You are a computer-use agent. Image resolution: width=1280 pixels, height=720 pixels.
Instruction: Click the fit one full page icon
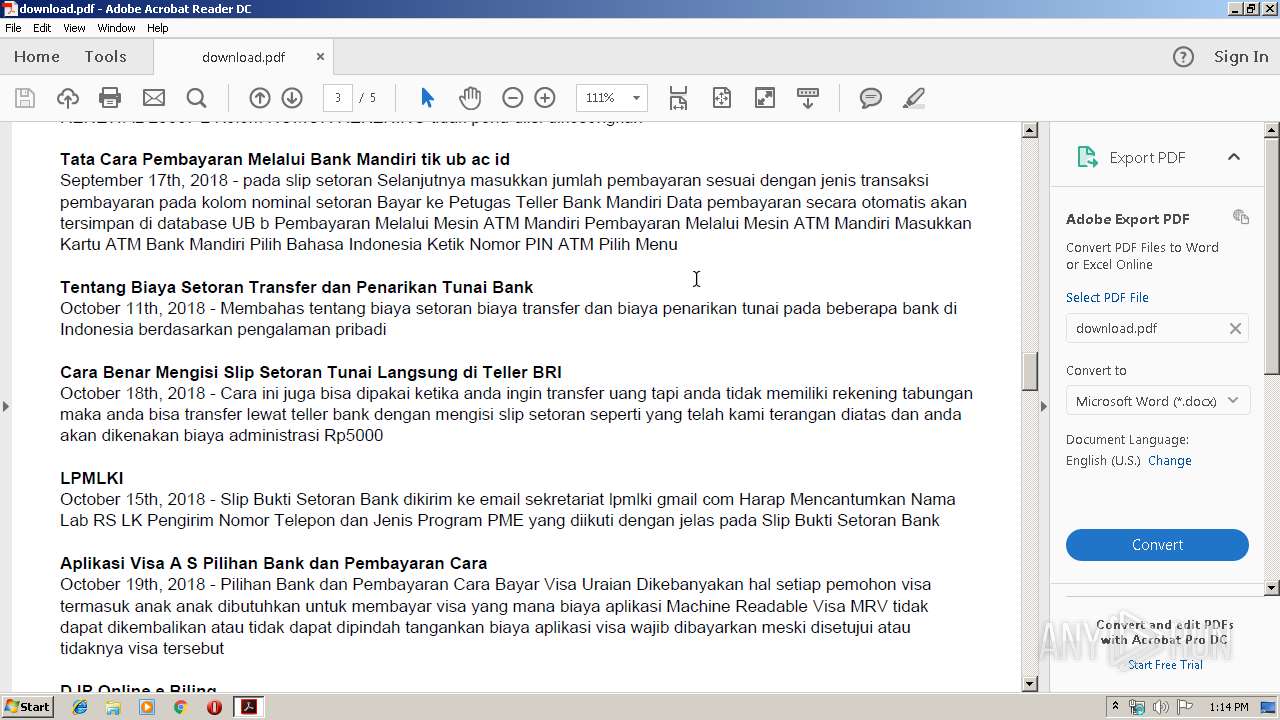[722, 98]
